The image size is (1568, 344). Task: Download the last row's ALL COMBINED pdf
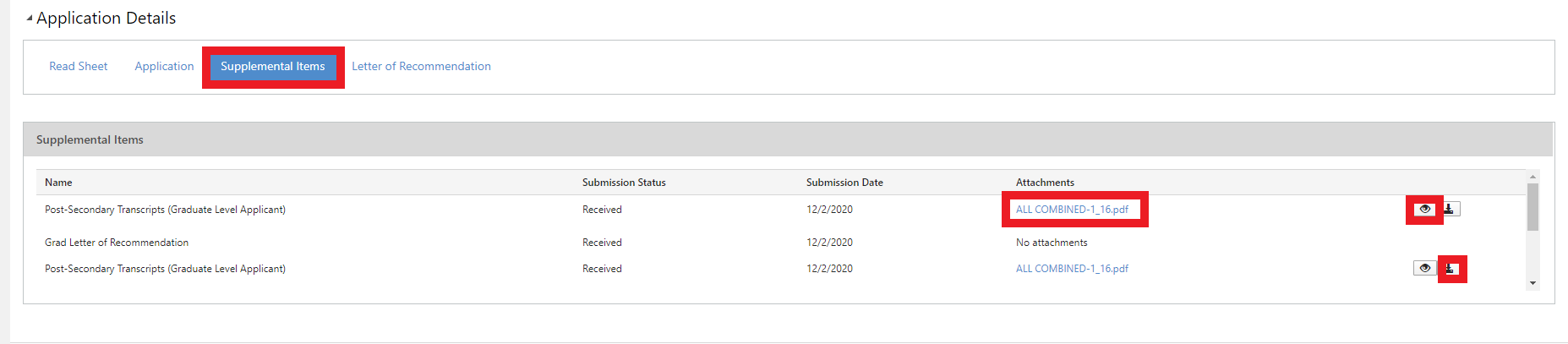tap(1451, 269)
